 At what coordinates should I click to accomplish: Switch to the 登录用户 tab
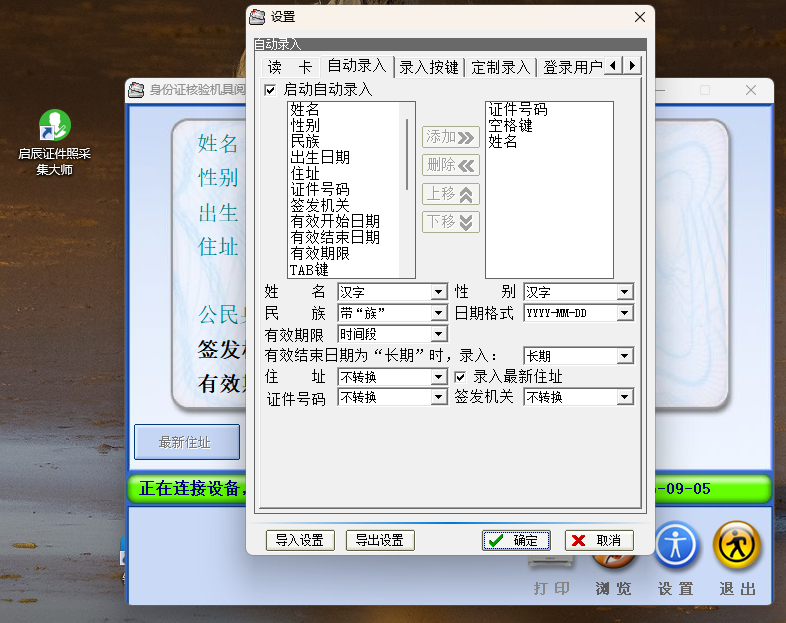(571, 67)
